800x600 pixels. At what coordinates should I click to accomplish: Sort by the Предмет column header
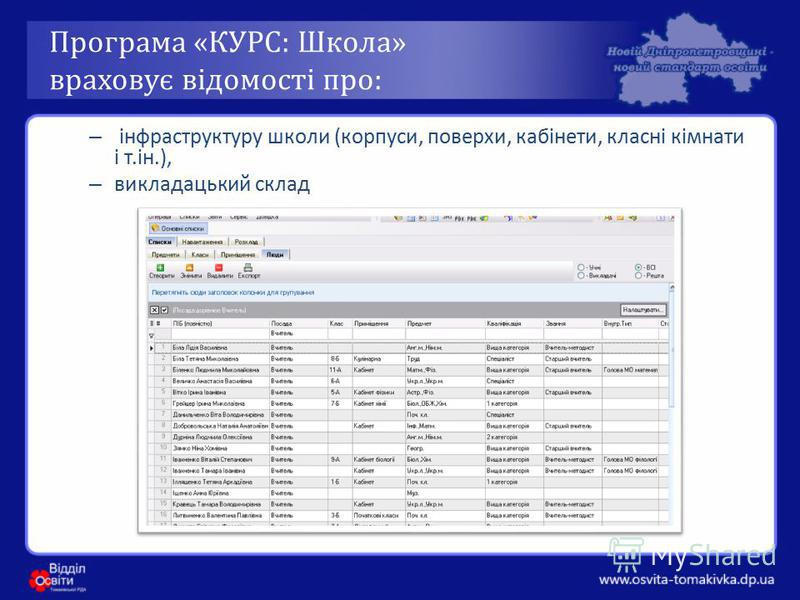(445, 323)
